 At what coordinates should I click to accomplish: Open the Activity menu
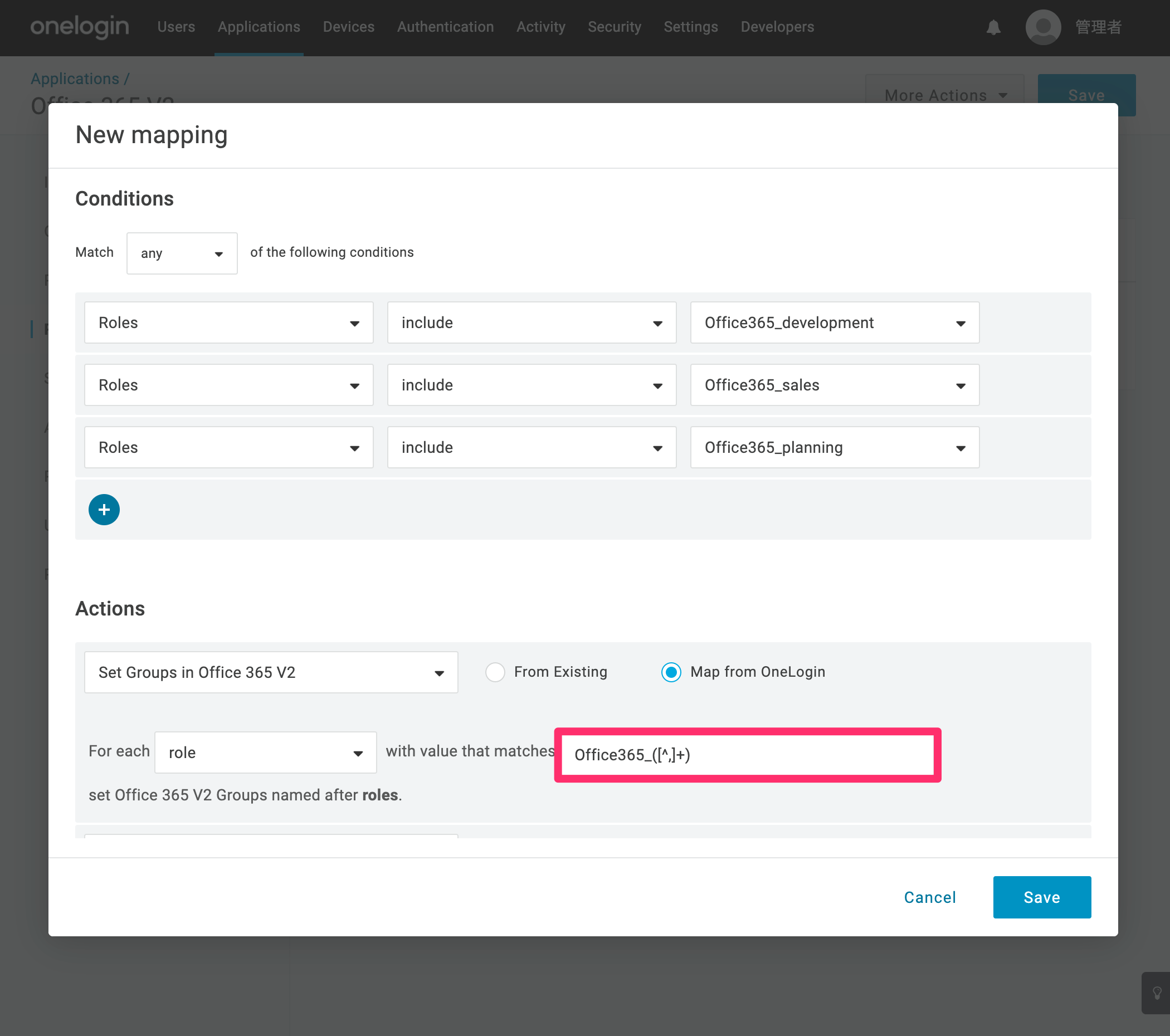541,27
